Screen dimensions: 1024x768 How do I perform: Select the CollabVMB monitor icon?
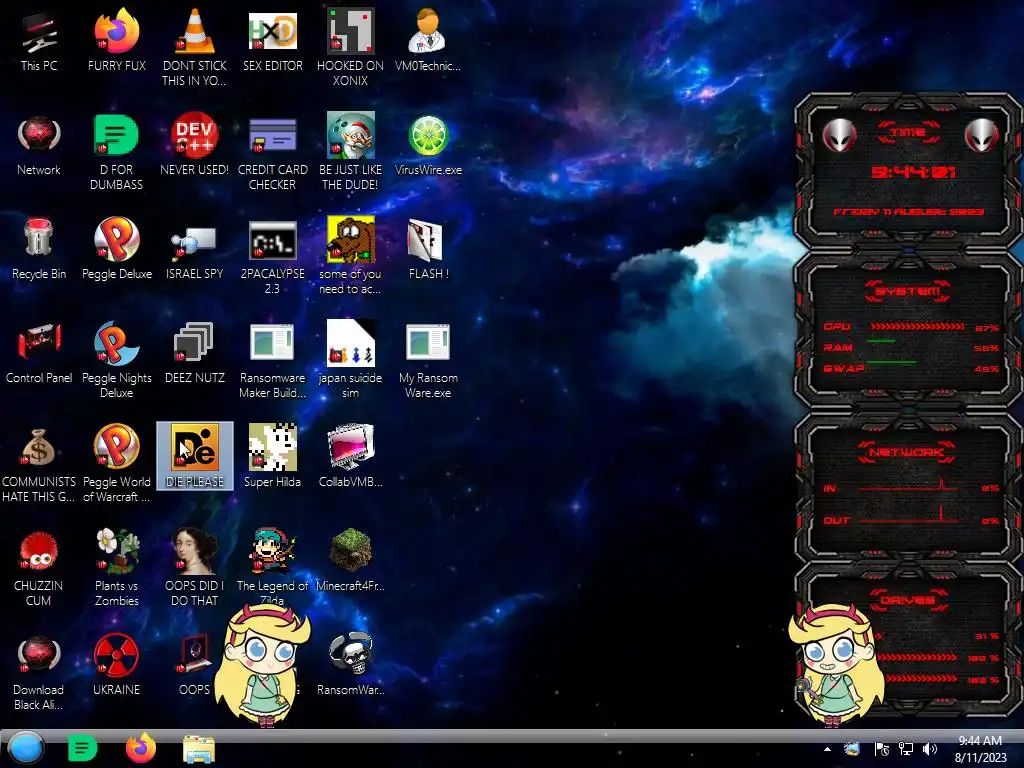[x=350, y=456]
